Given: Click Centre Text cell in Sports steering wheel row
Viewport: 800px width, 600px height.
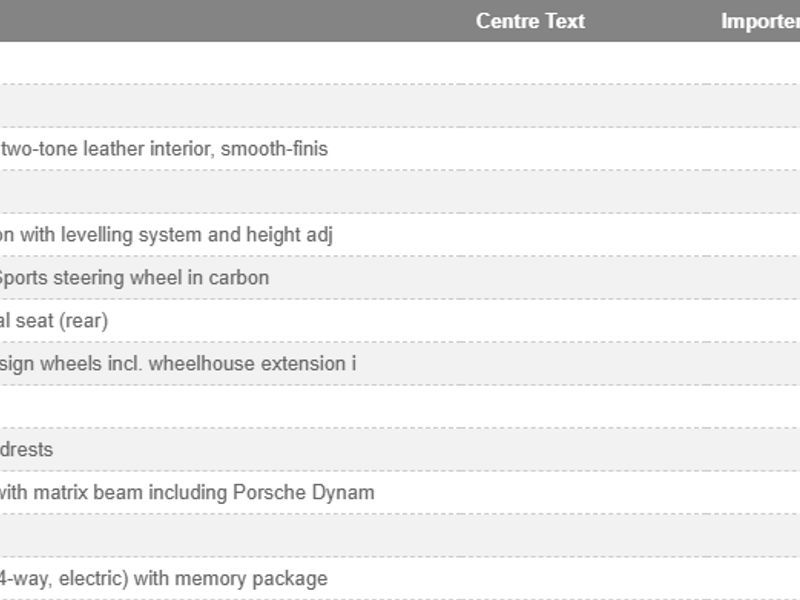Looking at the screenshot, I should pos(530,278).
